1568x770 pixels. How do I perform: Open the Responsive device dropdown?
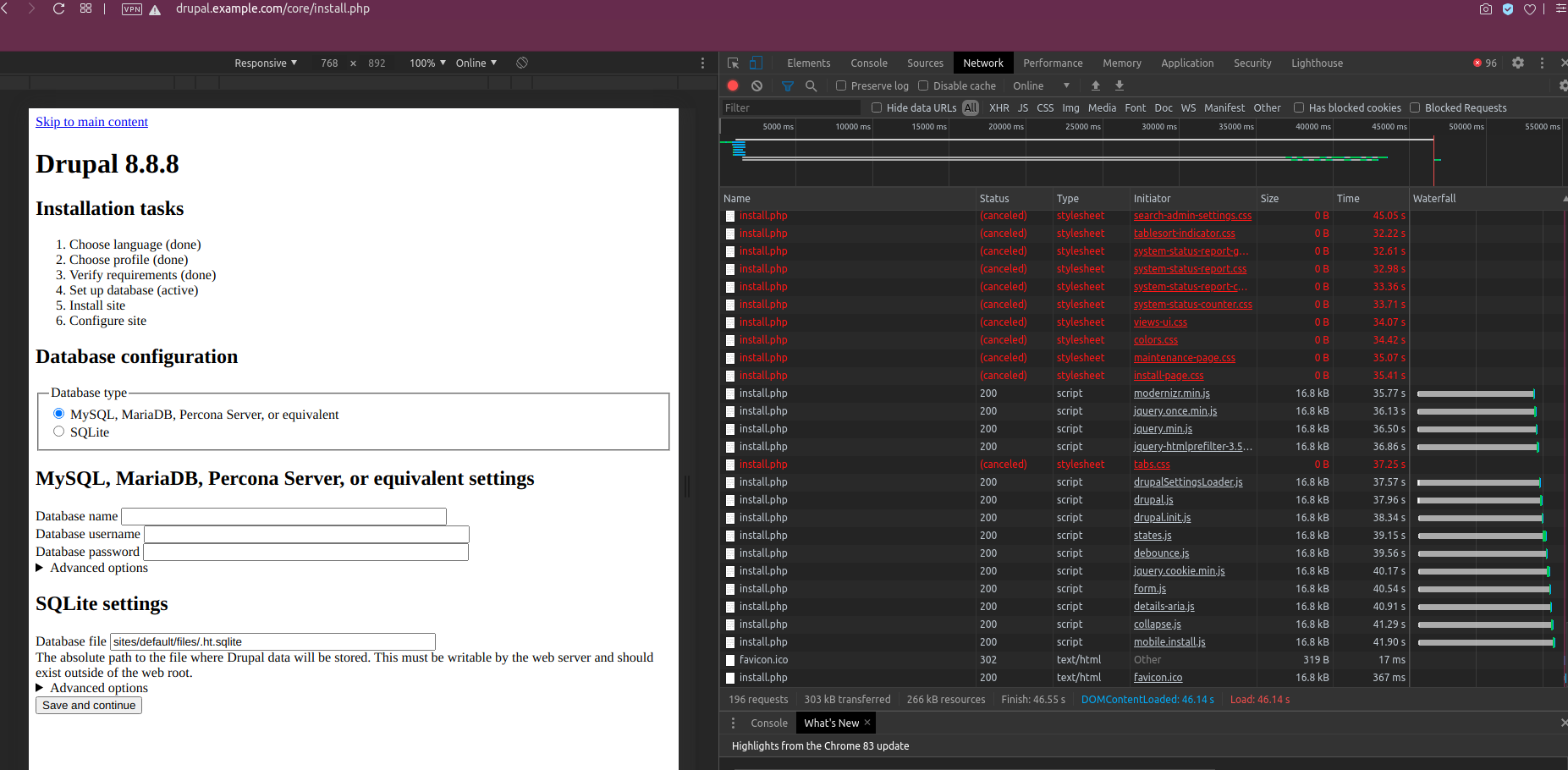pyautogui.click(x=266, y=63)
